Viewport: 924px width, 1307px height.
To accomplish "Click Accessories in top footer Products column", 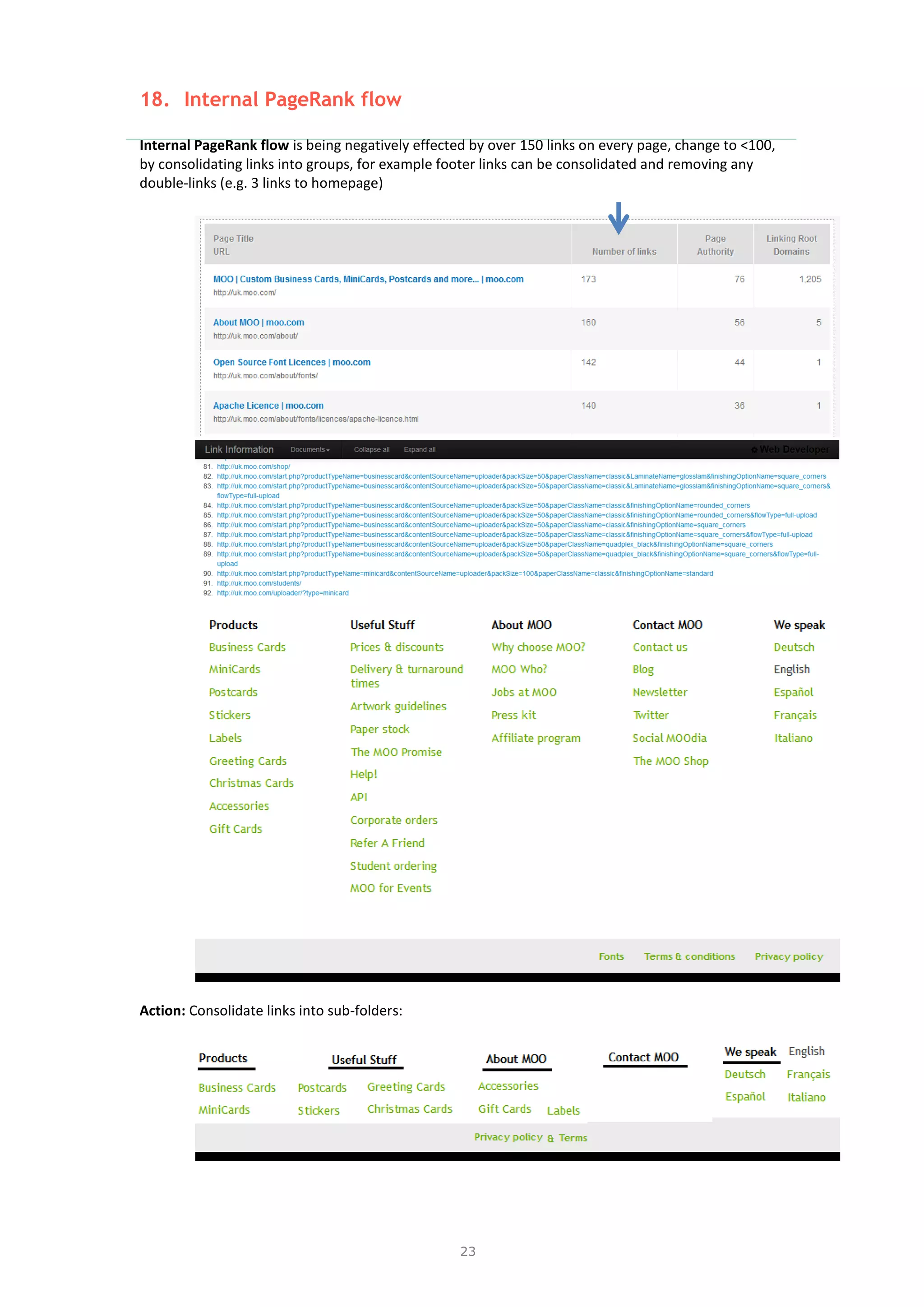I will [239, 806].
